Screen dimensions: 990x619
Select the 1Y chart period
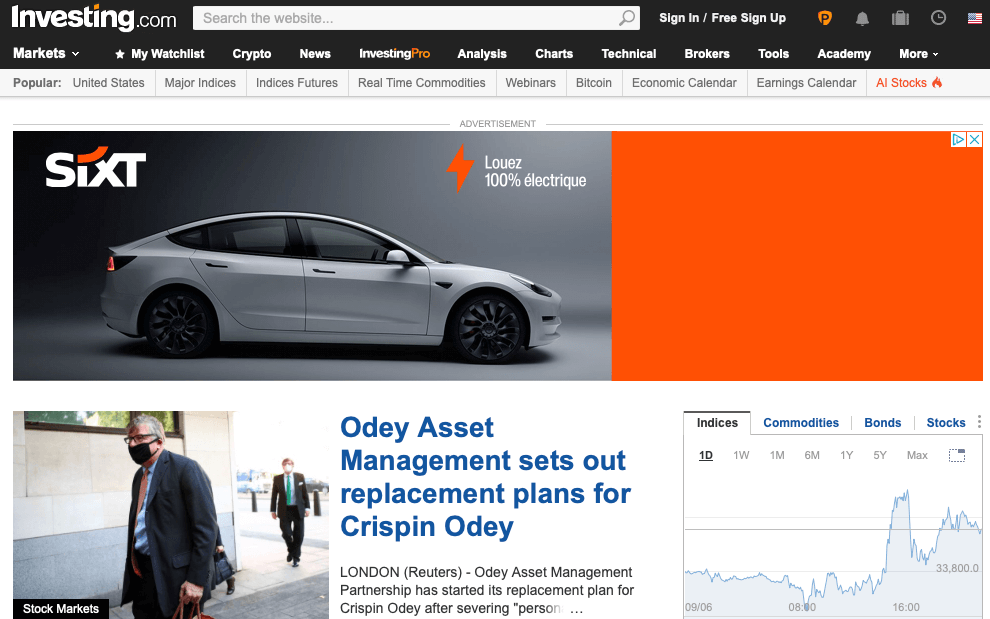point(846,455)
